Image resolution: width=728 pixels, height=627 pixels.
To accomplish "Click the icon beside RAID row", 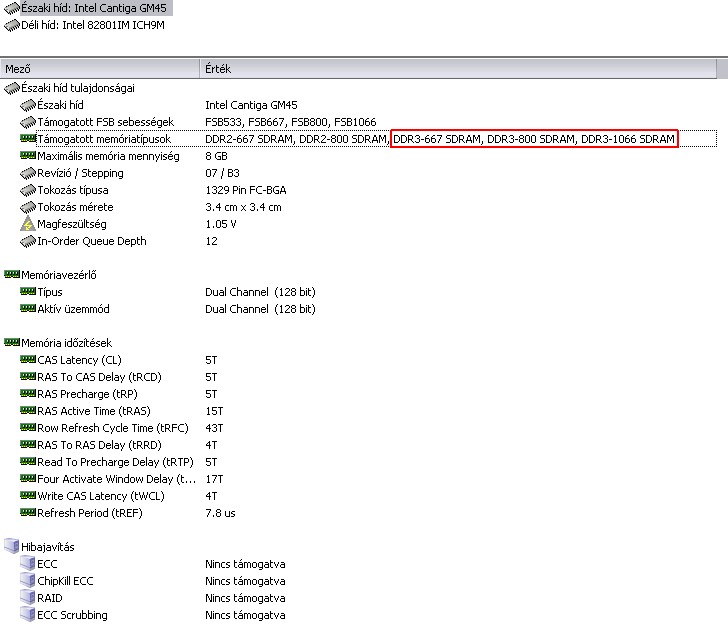I will [x=28, y=597].
